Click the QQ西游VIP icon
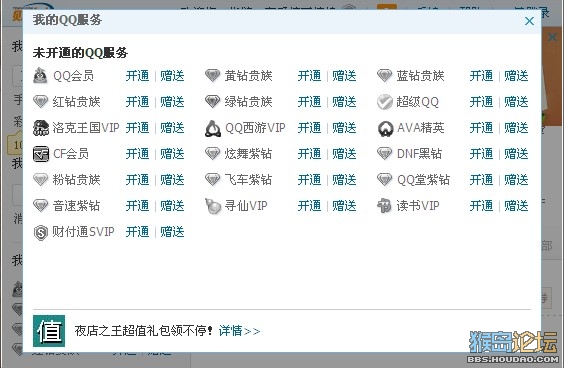Image resolution: width=564 pixels, height=368 pixels. pos(213,128)
